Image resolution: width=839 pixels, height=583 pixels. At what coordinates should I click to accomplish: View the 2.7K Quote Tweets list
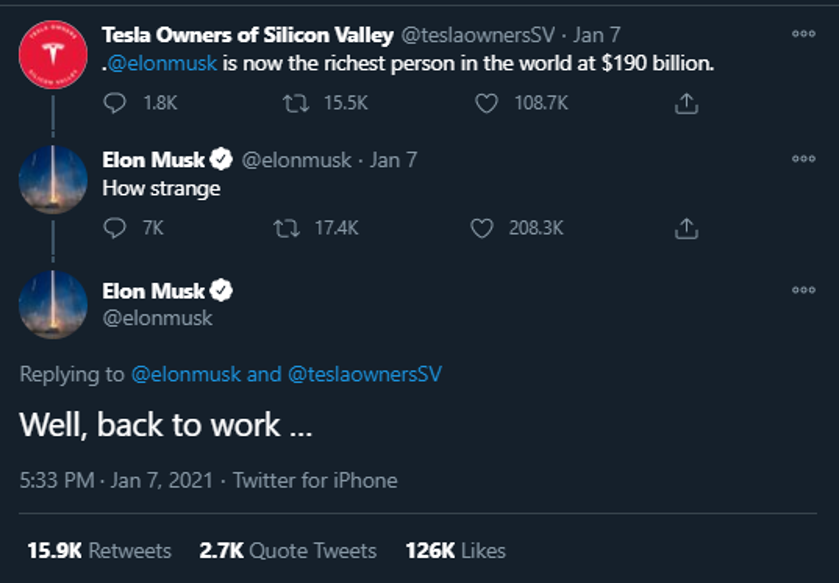(288, 551)
